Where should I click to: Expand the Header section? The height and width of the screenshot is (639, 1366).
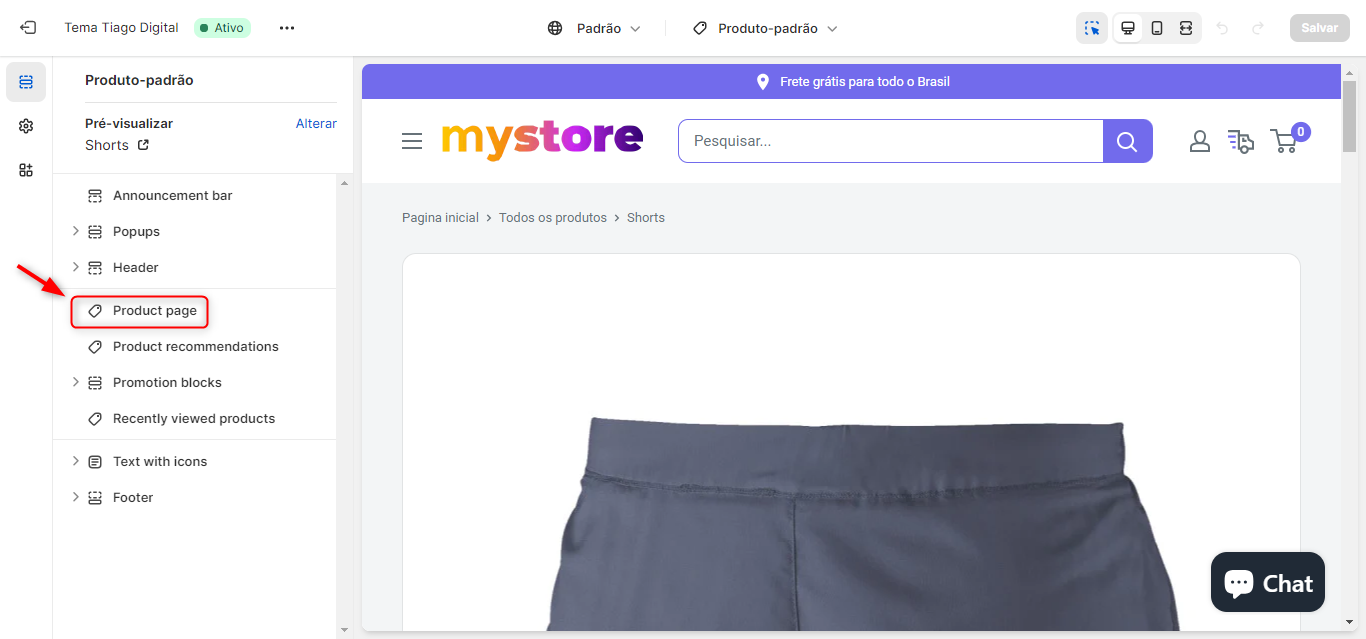(75, 267)
